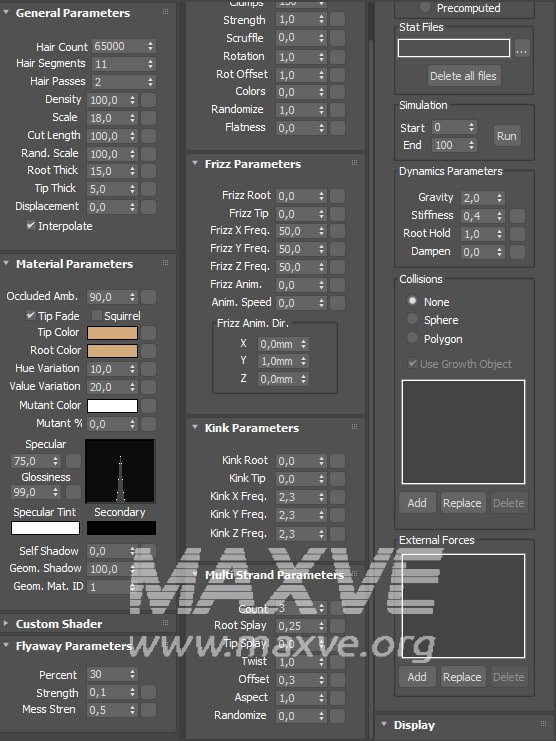The width and height of the screenshot is (556, 741).
Task: Collapse the Material Parameters rollout
Action: tap(6, 263)
